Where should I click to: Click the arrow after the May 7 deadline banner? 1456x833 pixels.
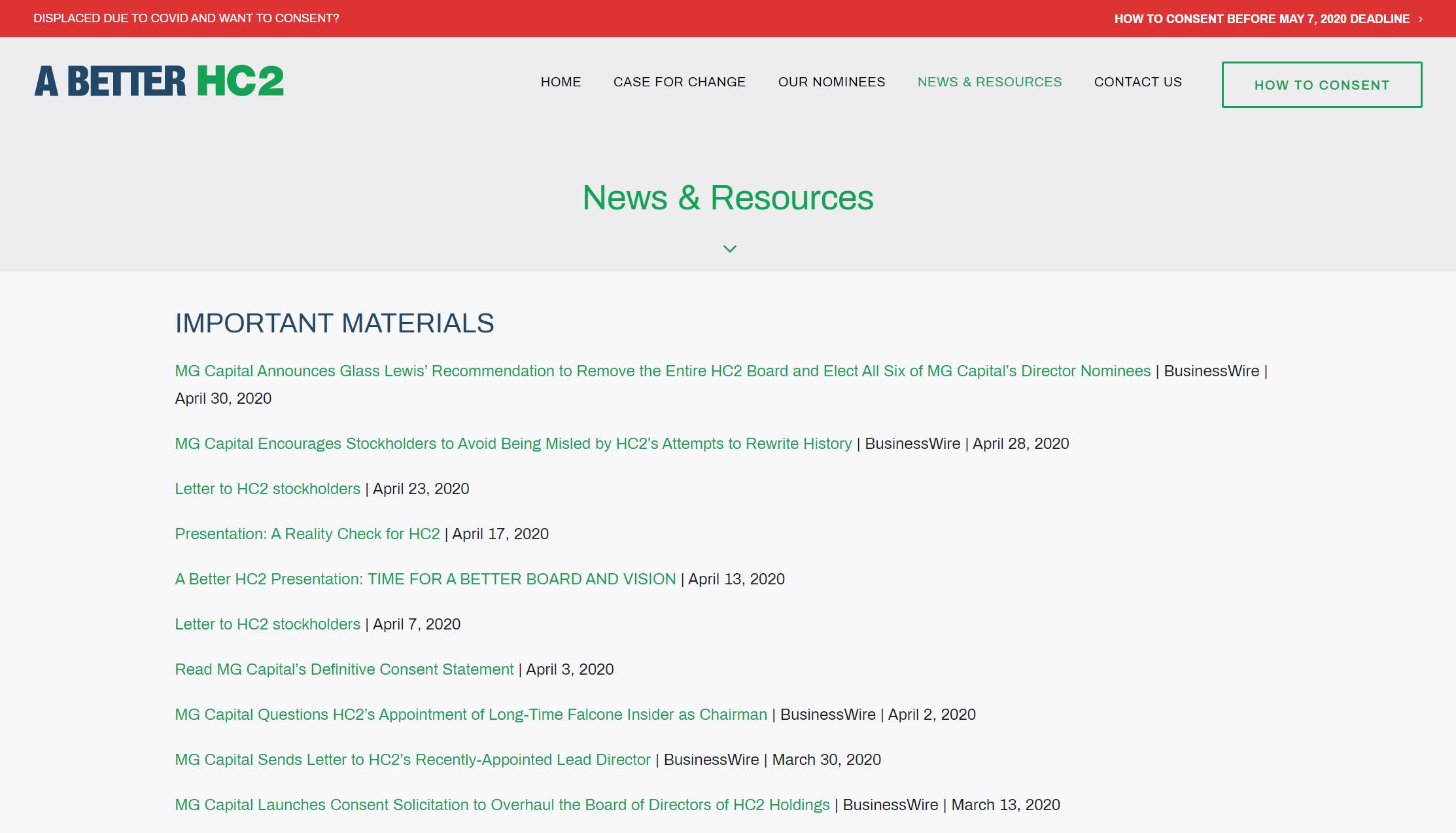[x=1421, y=19]
